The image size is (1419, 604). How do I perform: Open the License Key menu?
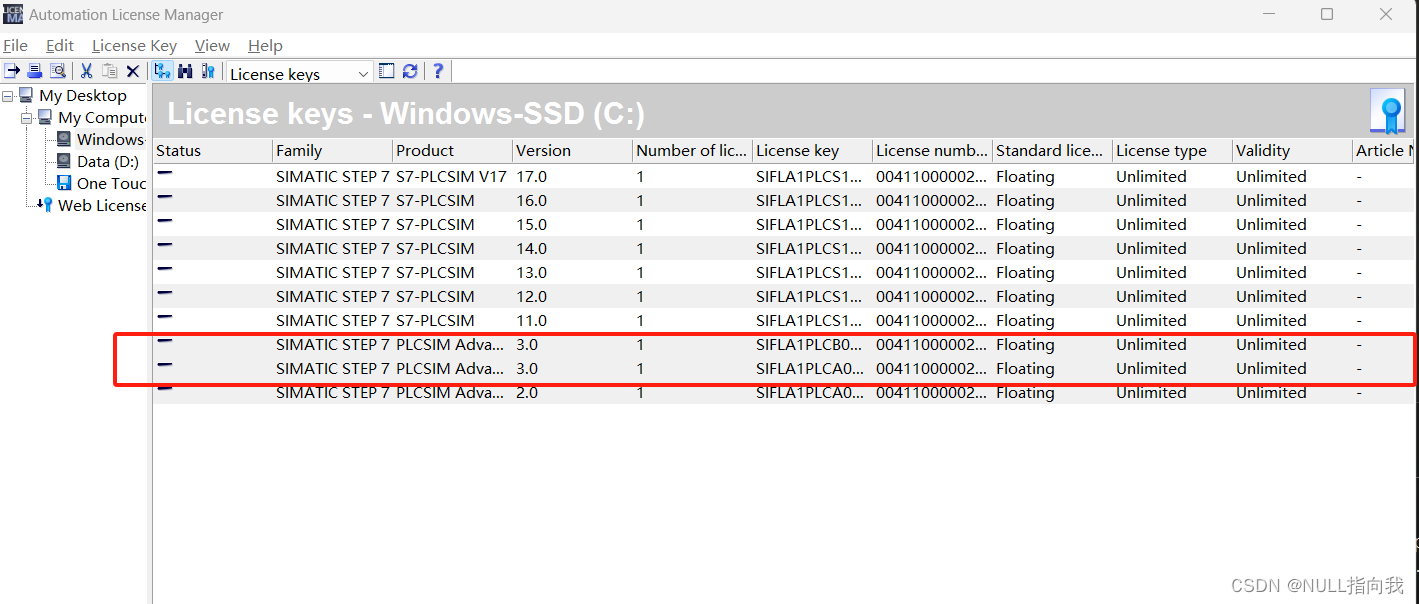tap(134, 46)
